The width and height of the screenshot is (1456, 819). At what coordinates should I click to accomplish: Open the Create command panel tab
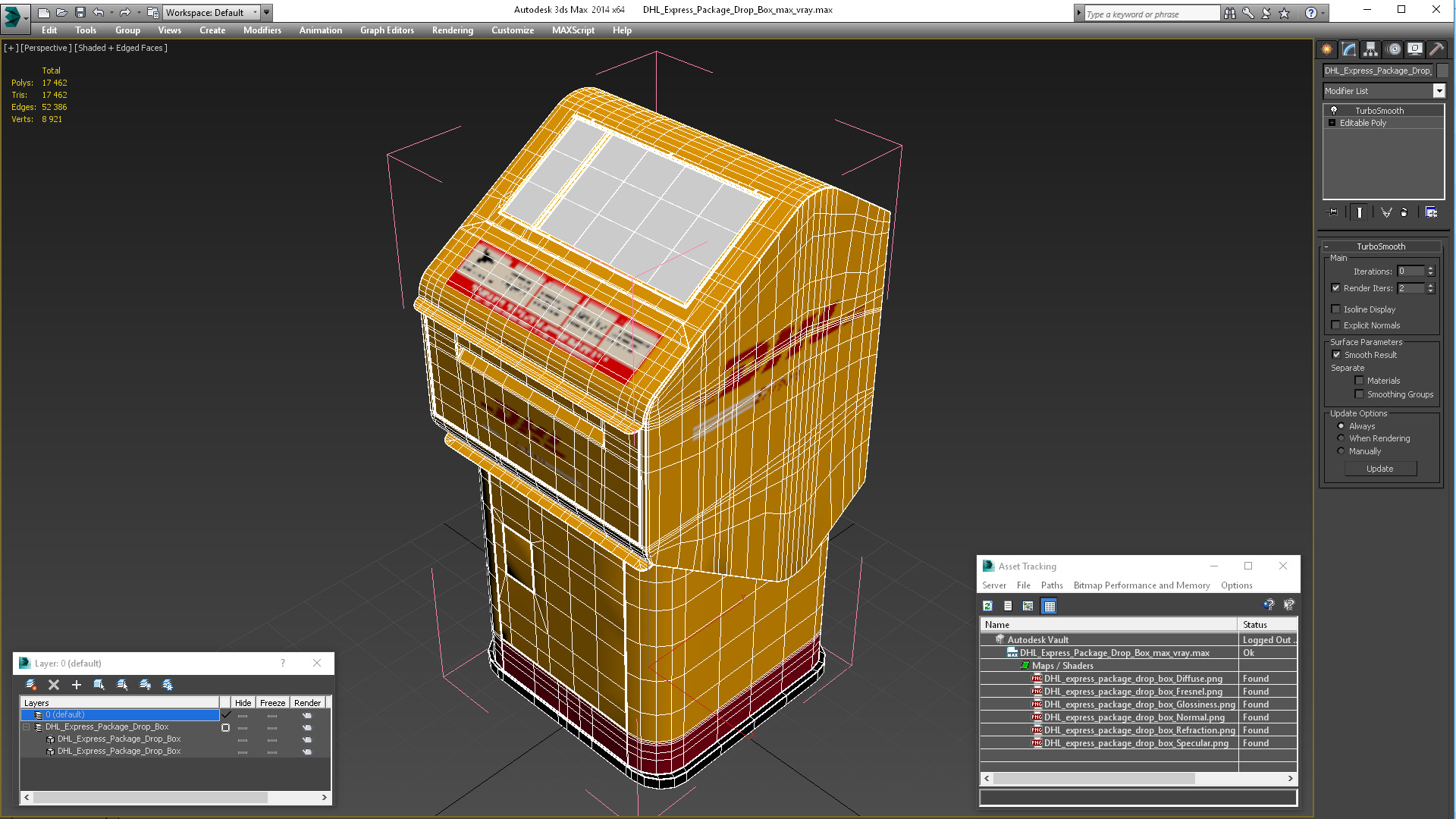click(1326, 49)
